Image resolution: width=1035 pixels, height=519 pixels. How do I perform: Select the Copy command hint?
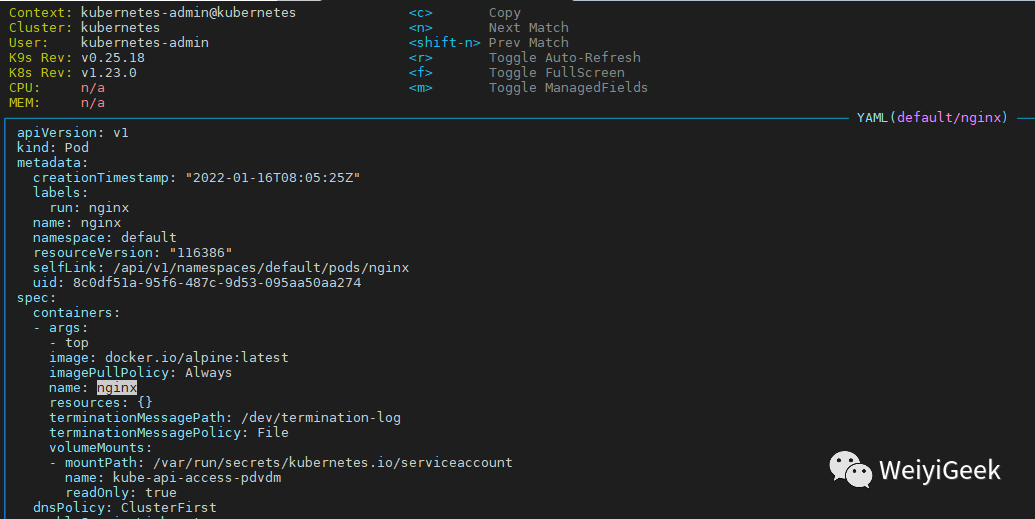pyautogui.click(x=504, y=13)
